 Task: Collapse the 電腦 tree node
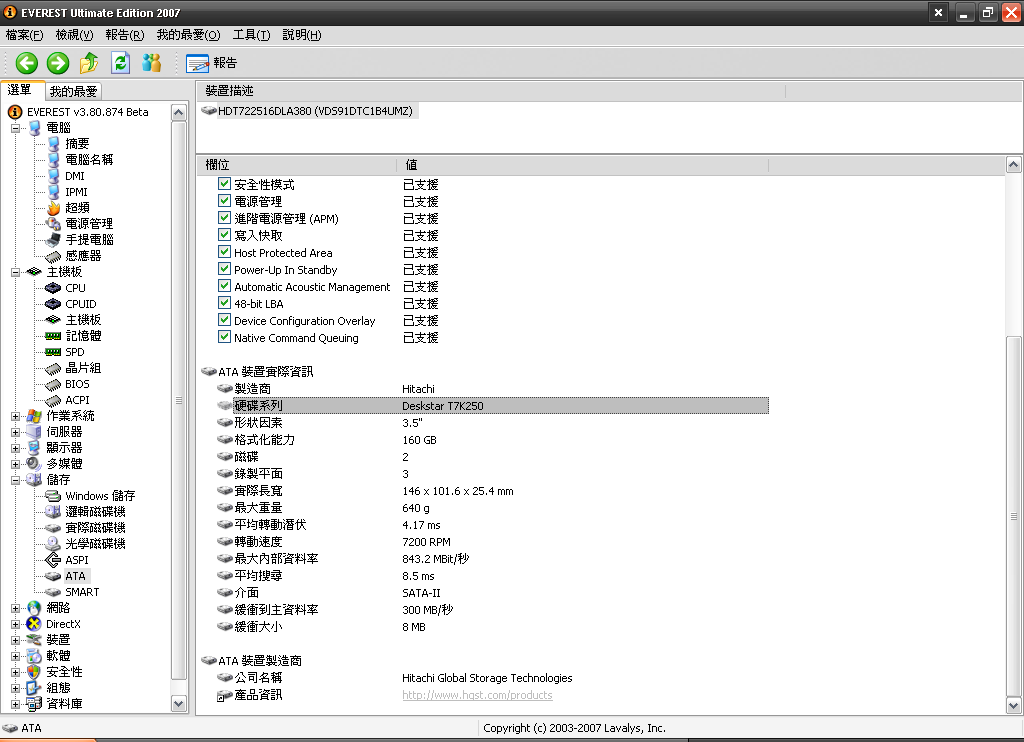16,128
